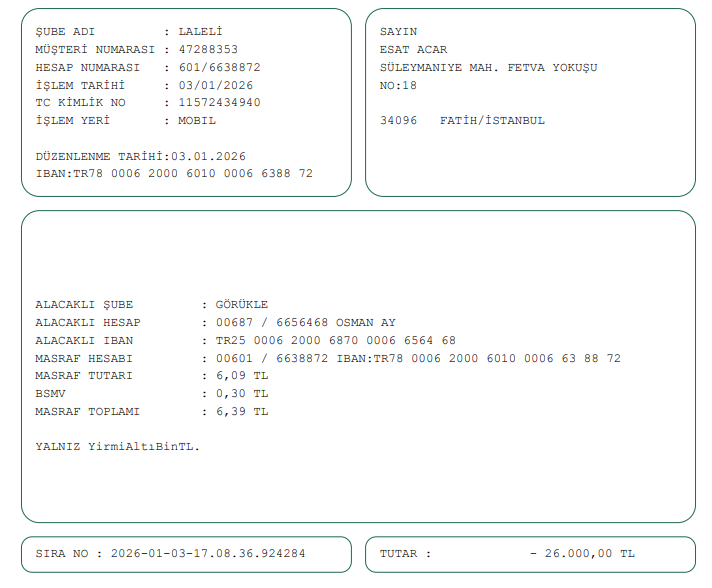Click the creditor IBAN starting TR25
The width and height of the screenshot is (712, 588).
[336, 340]
